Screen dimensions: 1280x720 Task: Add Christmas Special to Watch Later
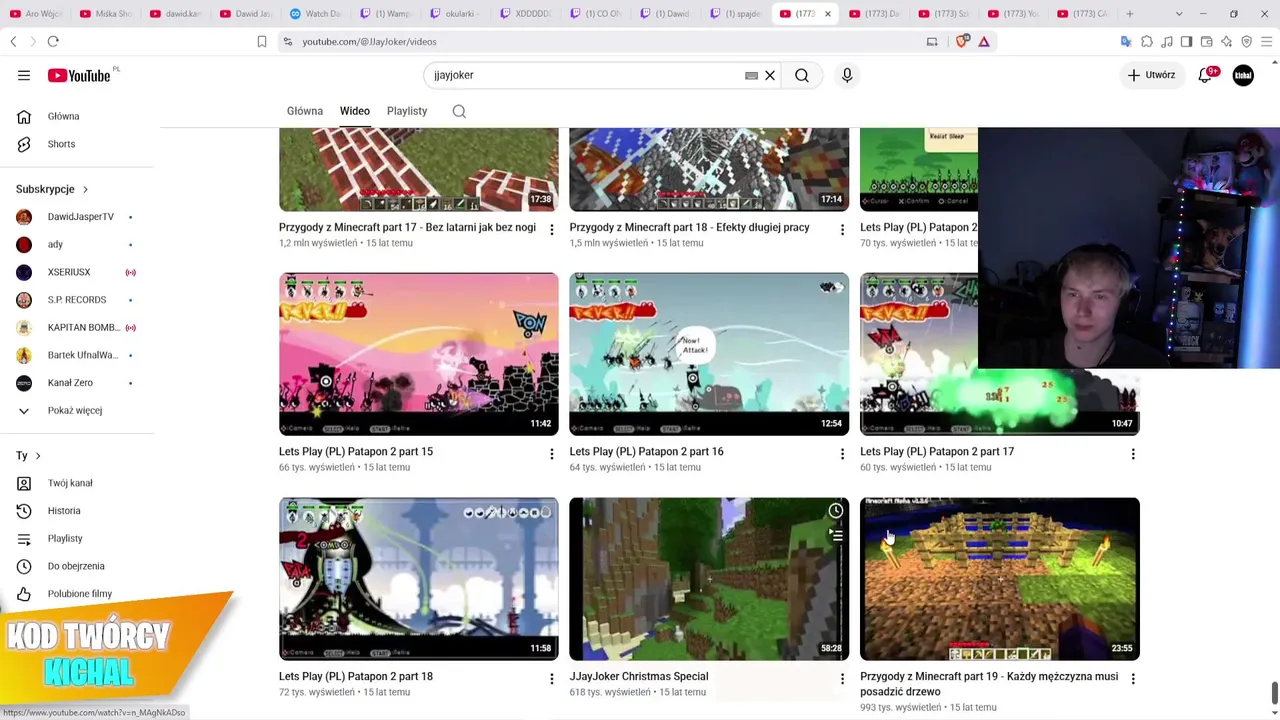(x=836, y=511)
